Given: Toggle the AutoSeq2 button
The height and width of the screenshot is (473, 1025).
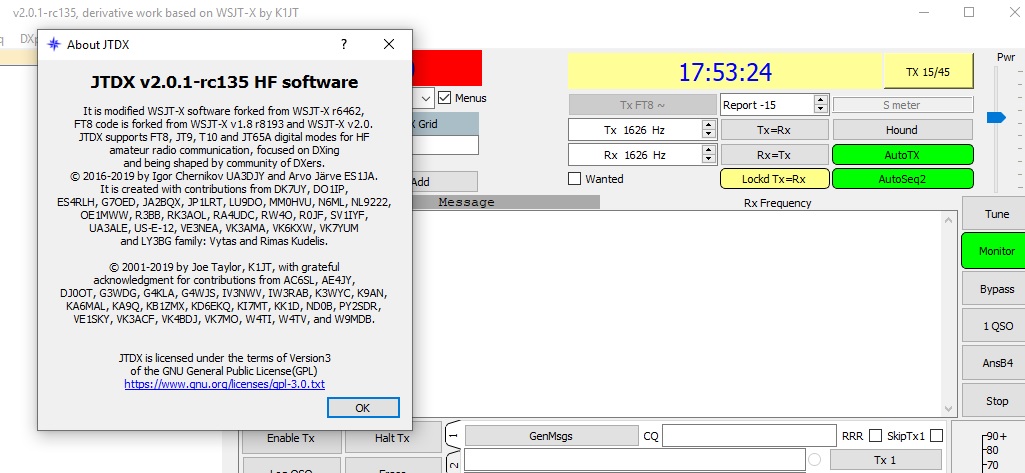Looking at the screenshot, I should 902,179.
